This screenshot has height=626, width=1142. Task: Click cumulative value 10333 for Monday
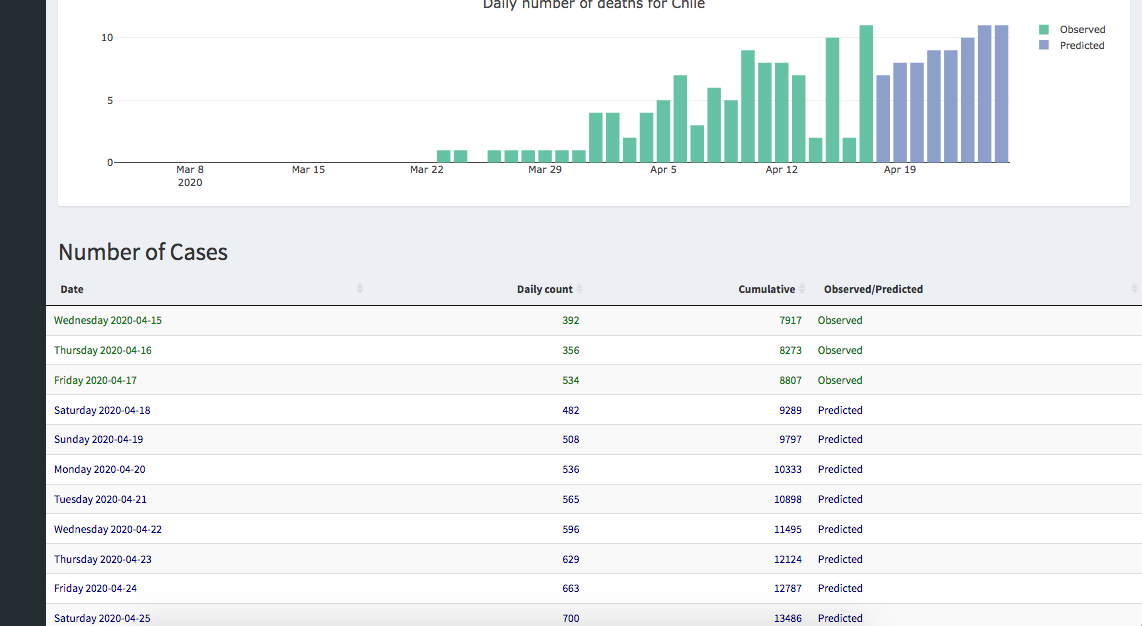pyautogui.click(x=787, y=469)
